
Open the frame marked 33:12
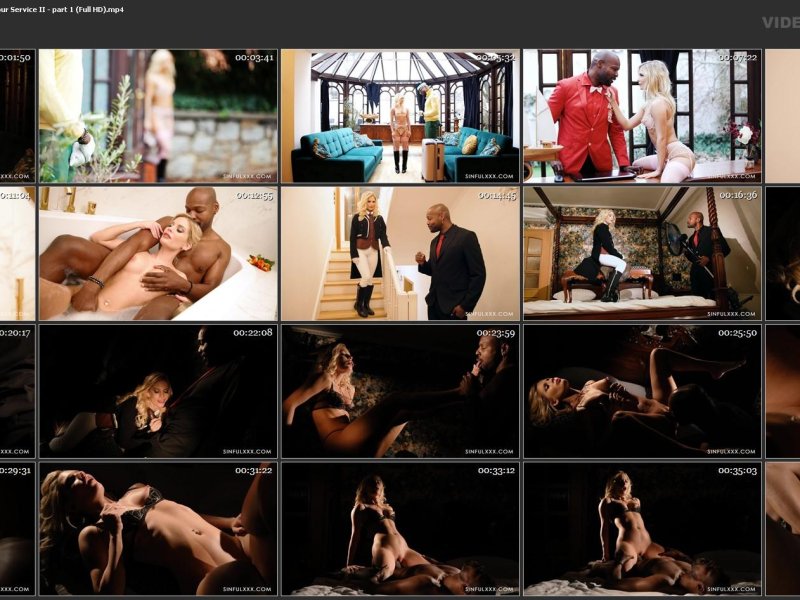pyautogui.click(x=400, y=528)
